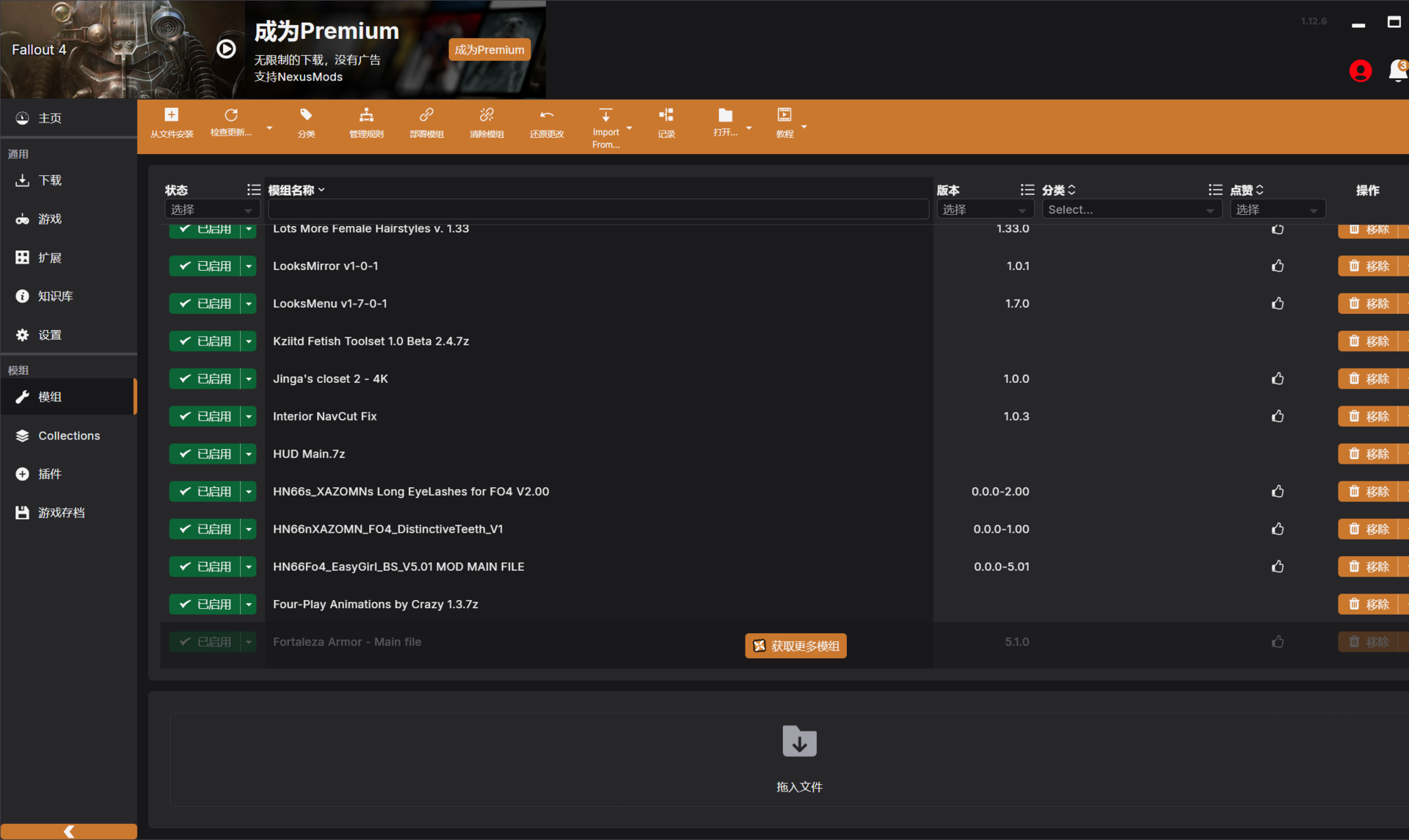1409x840 pixels.
Task: Open column settings icon beside the Category header
Action: pos(1215,190)
